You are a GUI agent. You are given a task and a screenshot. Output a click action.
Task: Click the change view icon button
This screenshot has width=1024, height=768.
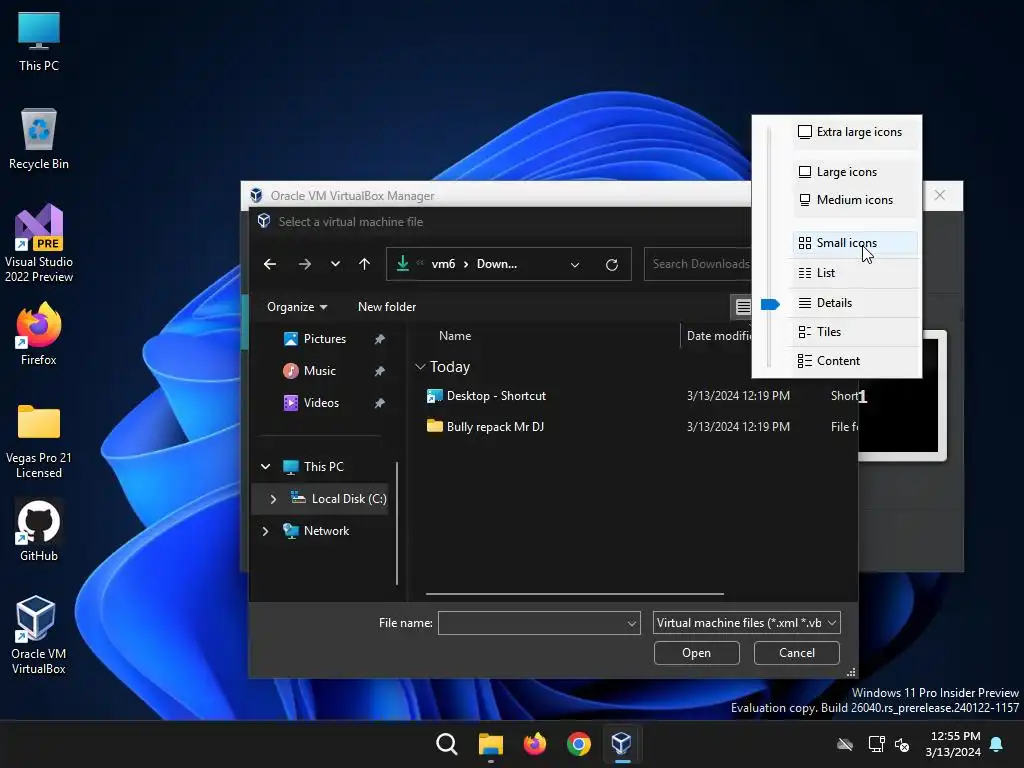coord(743,306)
